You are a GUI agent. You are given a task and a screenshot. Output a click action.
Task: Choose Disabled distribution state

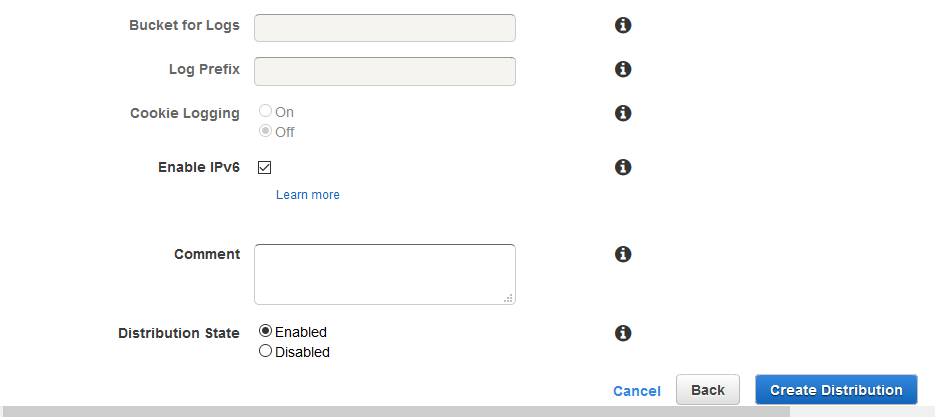pos(265,351)
